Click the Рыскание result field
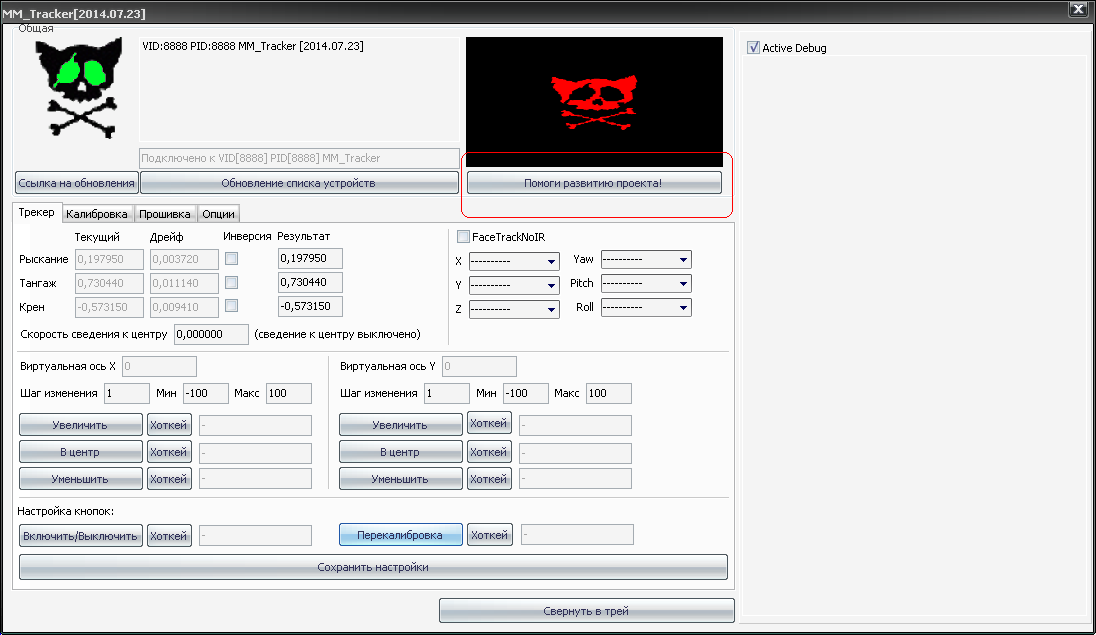The width and height of the screenshot is (1096, 635). 310,258
